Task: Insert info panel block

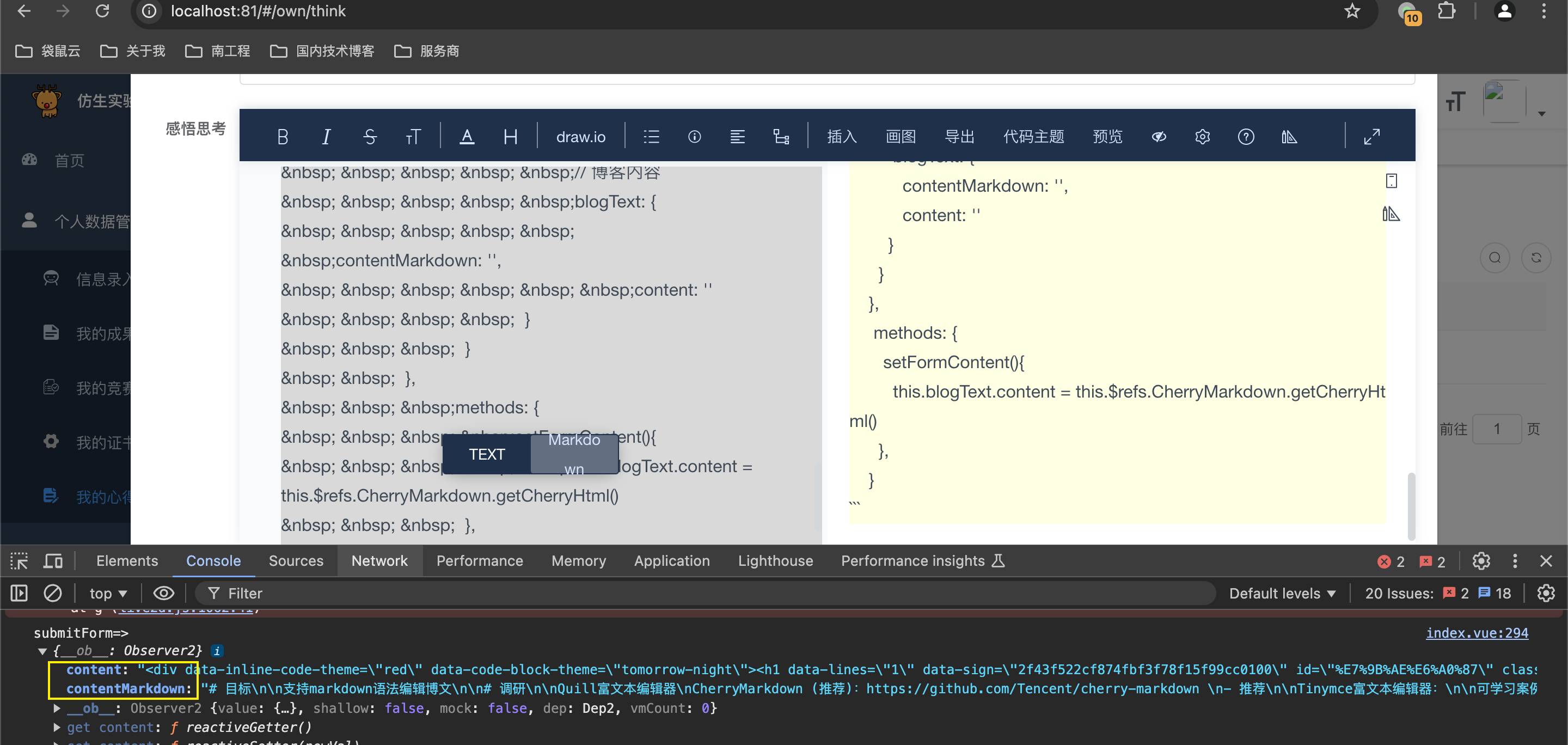Action: click(695, 136)
